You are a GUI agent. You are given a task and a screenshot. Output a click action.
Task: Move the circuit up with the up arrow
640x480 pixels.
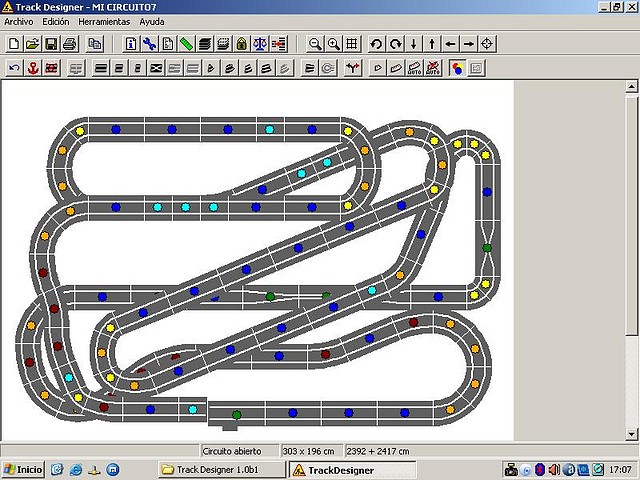pos(432,44)
